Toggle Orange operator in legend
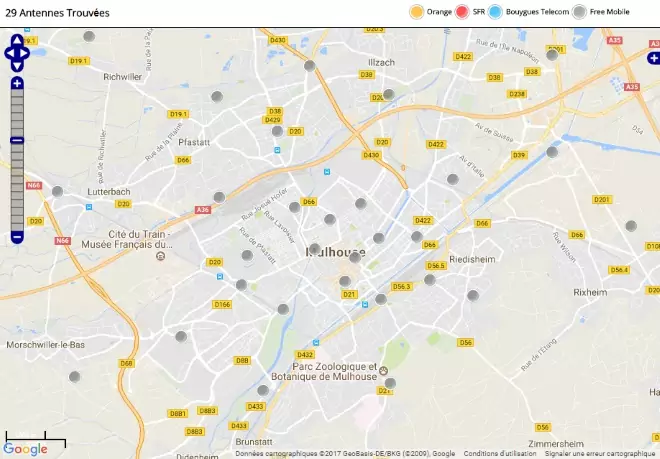This screenshot has height=459, width=660. pos(431,12)
